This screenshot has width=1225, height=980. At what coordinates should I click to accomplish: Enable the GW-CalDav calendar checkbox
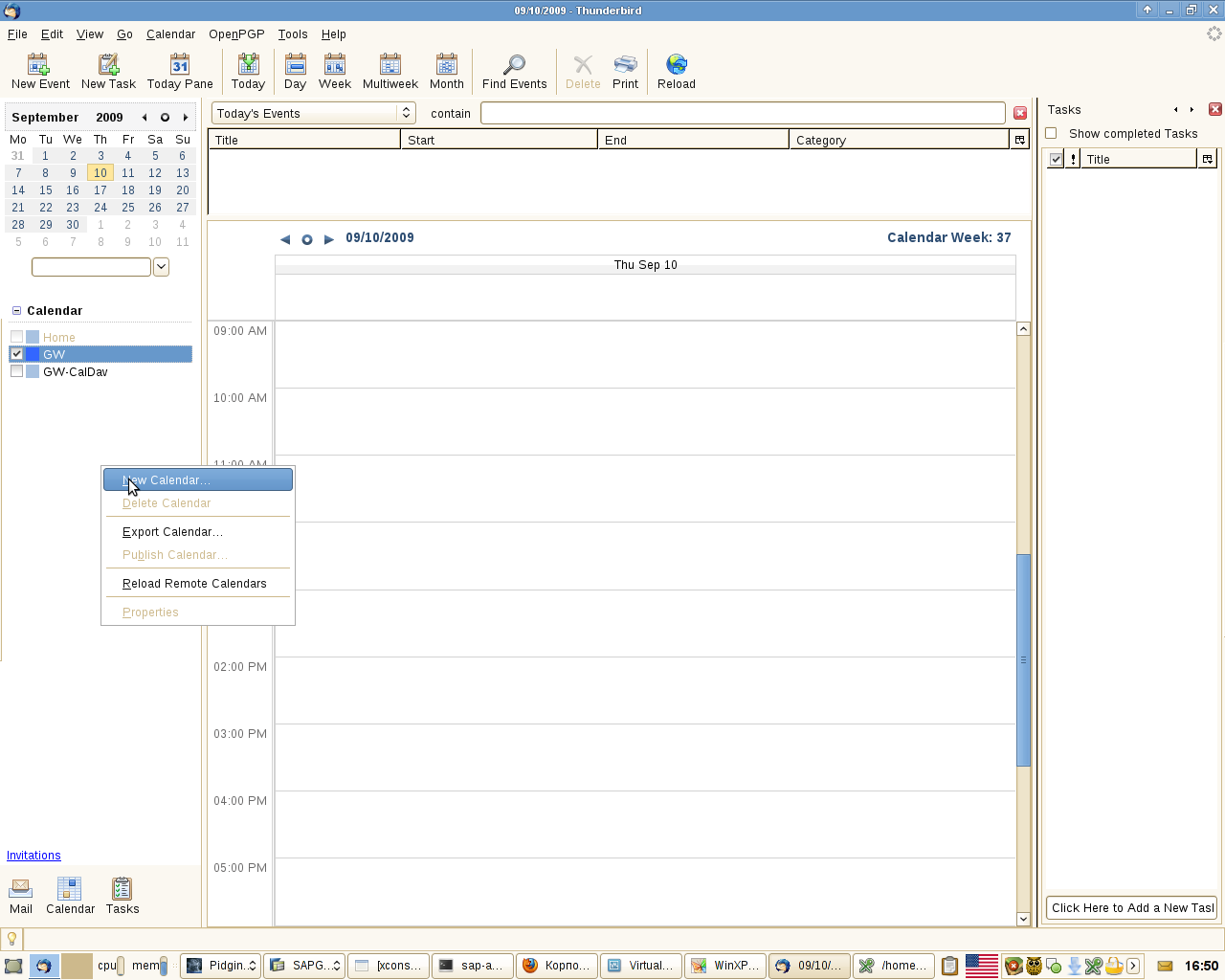16,371
